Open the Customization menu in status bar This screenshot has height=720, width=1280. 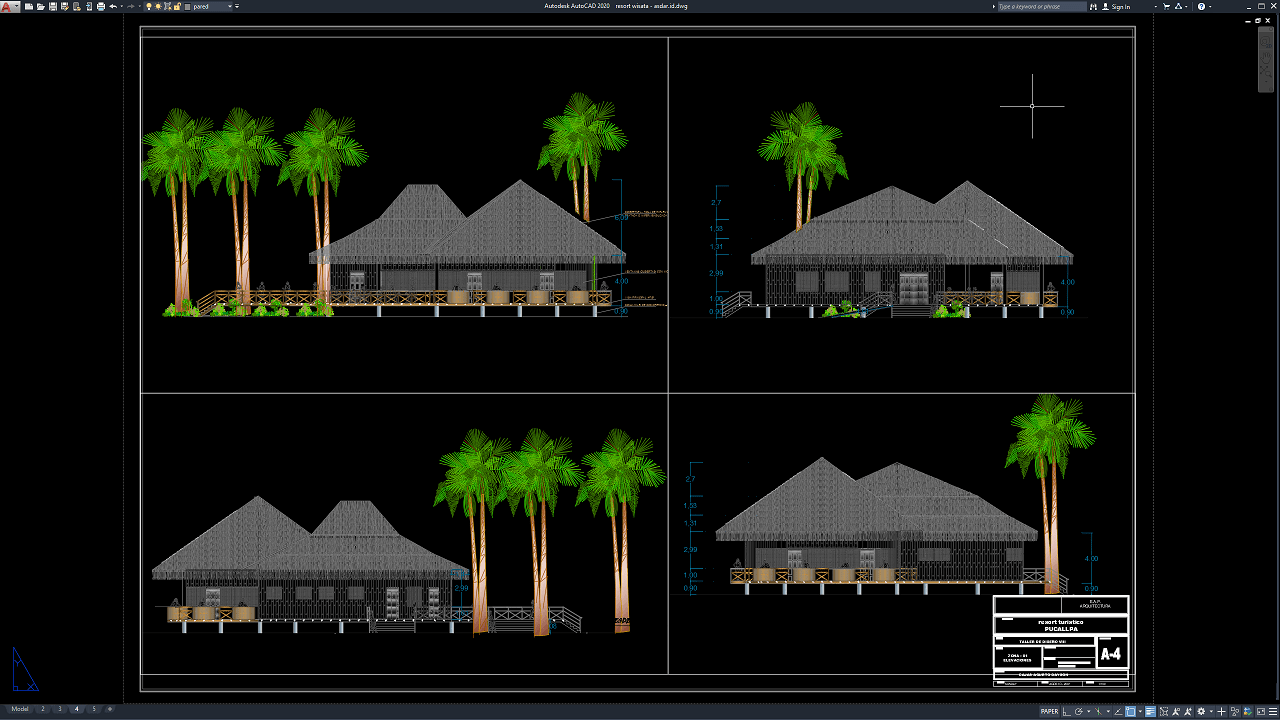pyautogui.click(x=1272, y=712)
